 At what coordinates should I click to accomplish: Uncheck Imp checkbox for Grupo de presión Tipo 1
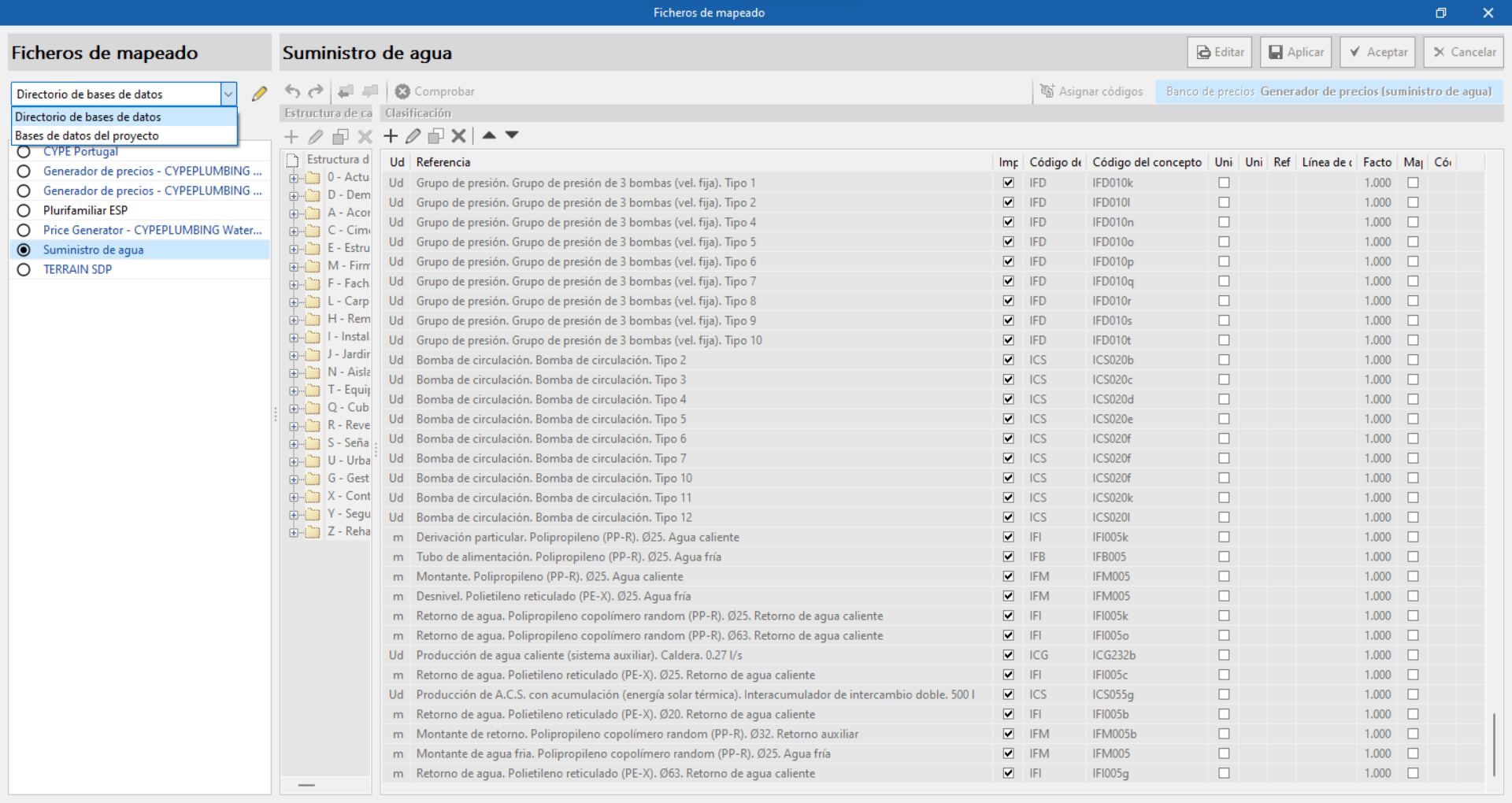(x=1008, y=183)
